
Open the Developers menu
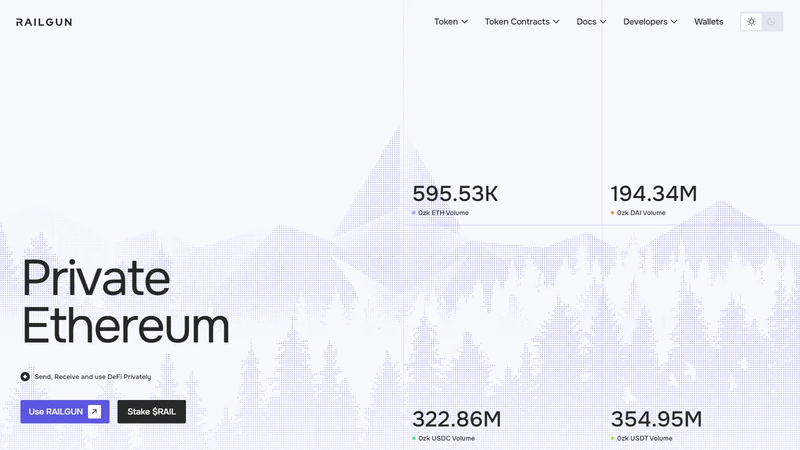[x=650, y=21]
